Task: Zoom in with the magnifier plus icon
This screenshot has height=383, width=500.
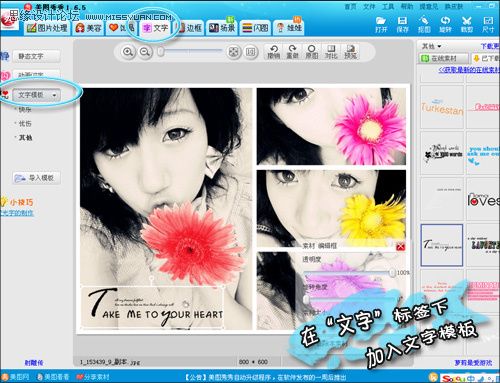Action: pyautogui.click(x=128, y=52)
